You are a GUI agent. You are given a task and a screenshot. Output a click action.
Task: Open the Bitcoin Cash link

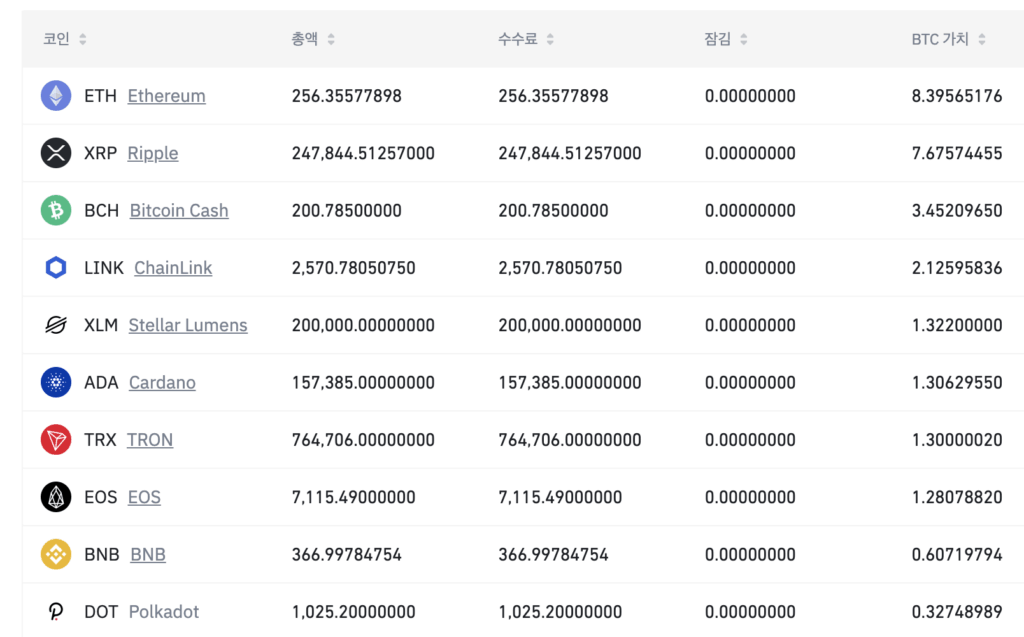[179, 210]
